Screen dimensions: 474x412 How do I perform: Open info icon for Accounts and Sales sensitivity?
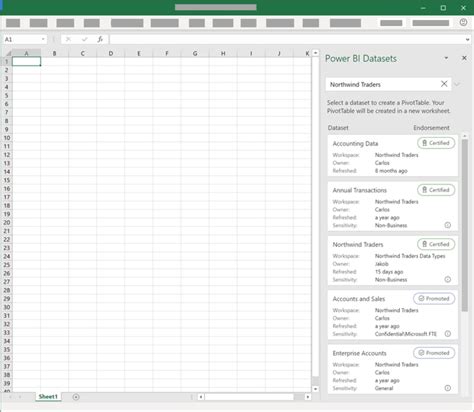click(448, 334)
